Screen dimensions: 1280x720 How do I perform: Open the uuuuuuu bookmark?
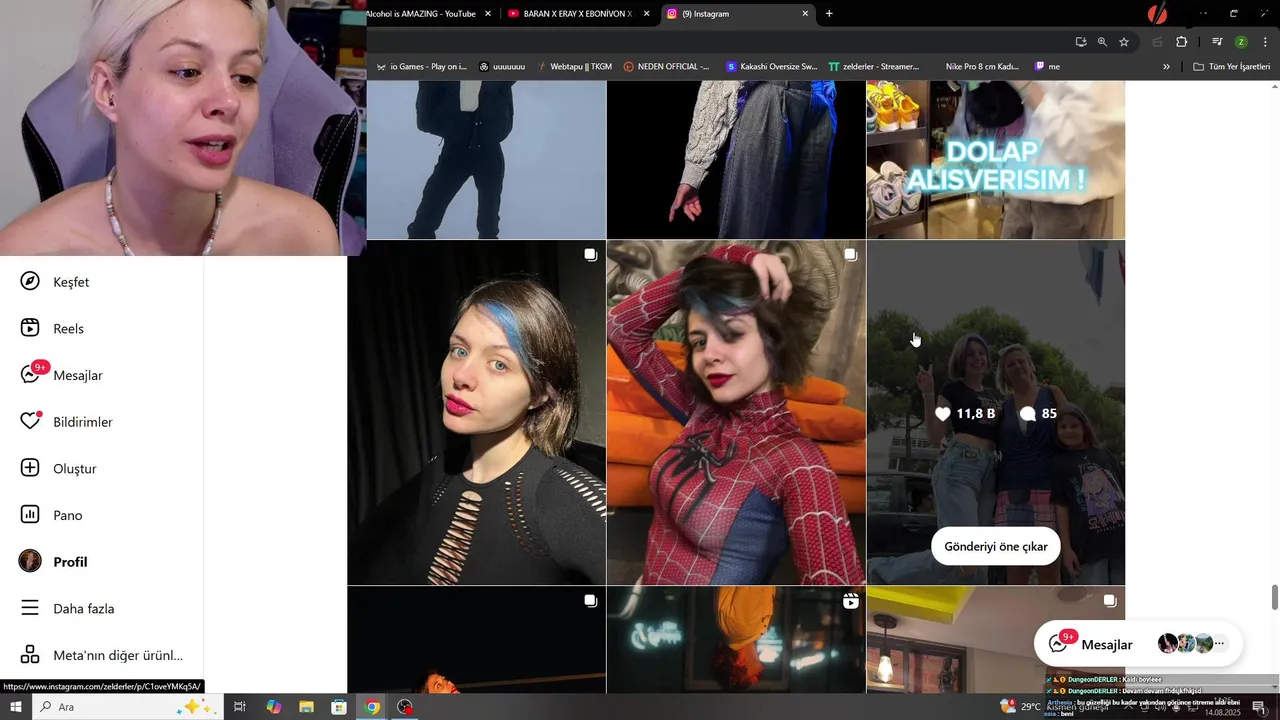click(x=502, y=67)
